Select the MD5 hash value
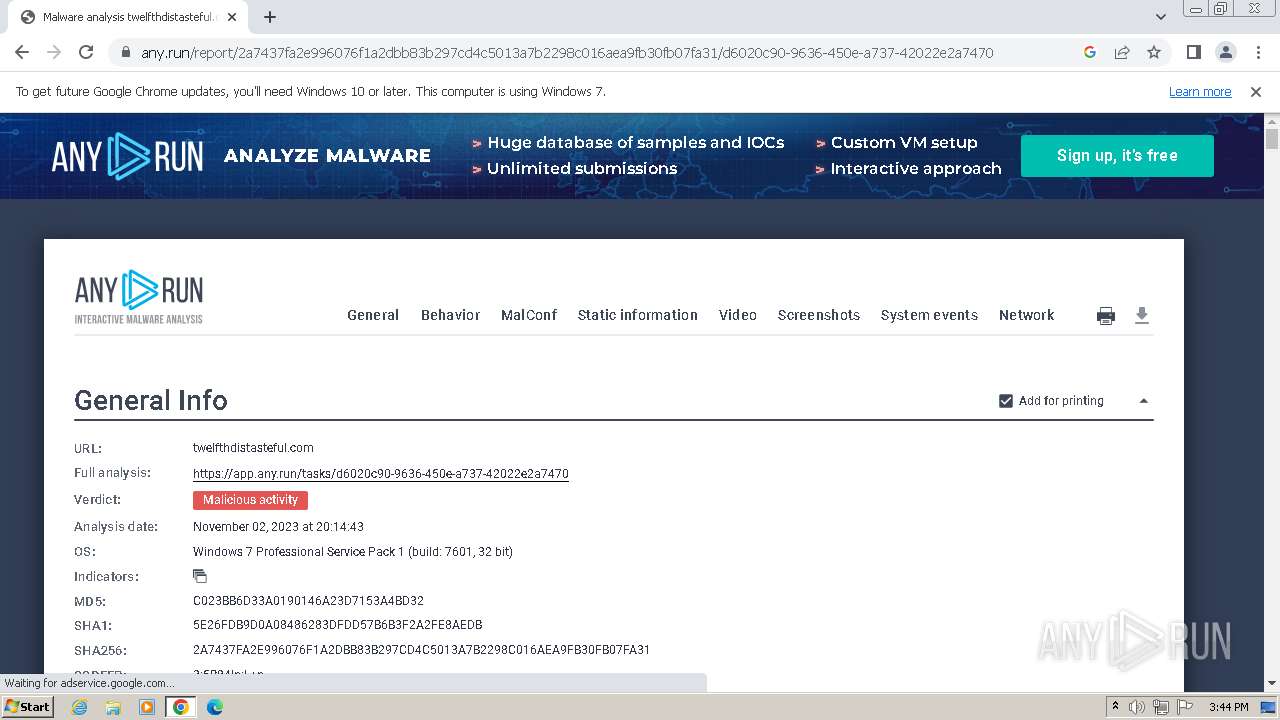1280x720 pixels. click(x=308, y=601)
